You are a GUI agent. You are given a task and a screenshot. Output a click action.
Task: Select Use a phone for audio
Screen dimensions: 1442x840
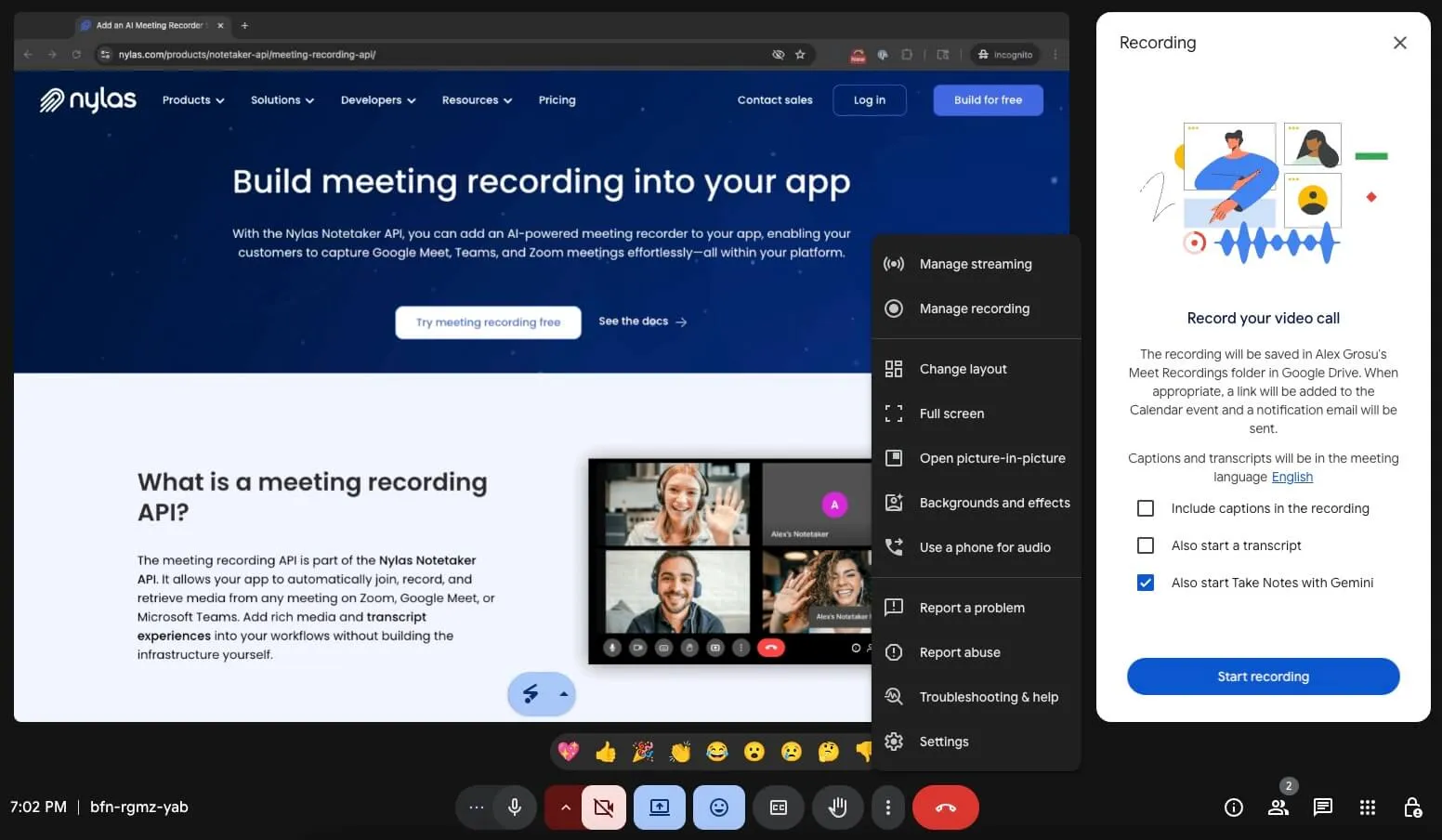pyautogui.click(x=976, y=547)
